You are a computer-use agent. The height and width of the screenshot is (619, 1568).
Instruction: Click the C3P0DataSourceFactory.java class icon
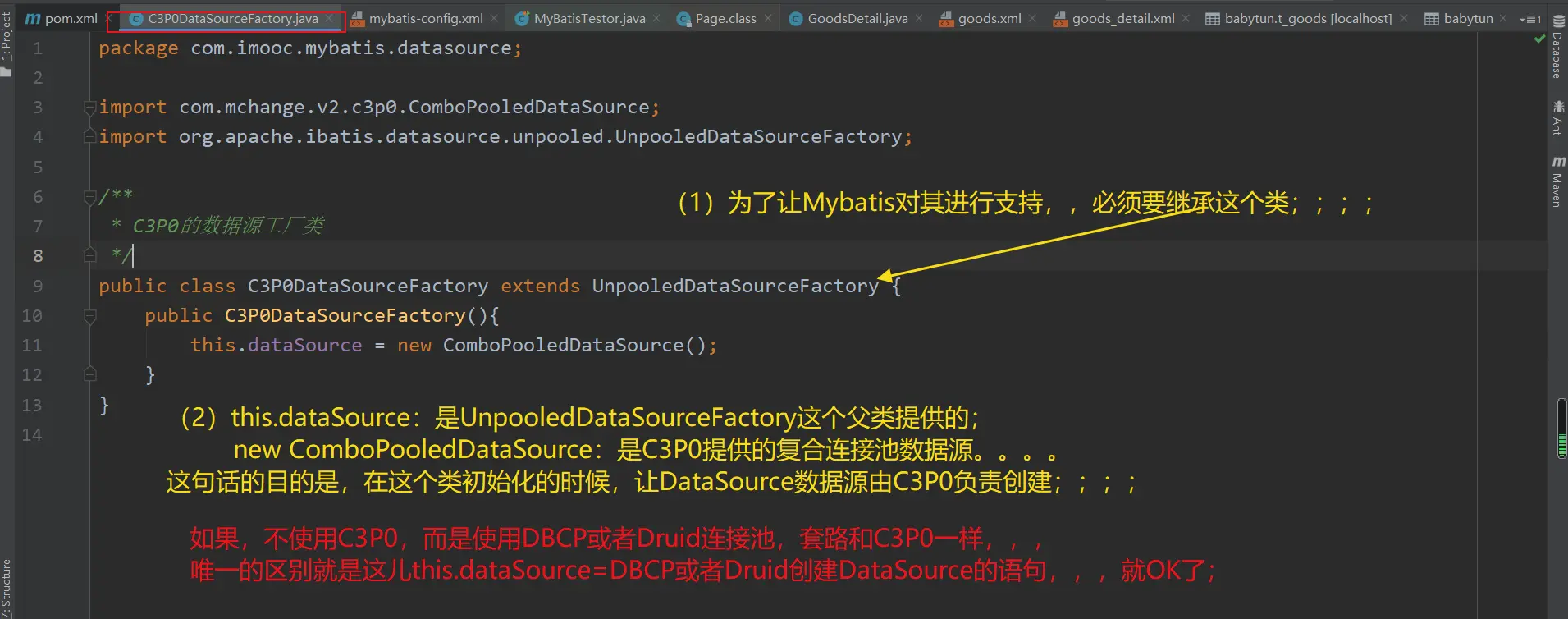coord(136,19)
